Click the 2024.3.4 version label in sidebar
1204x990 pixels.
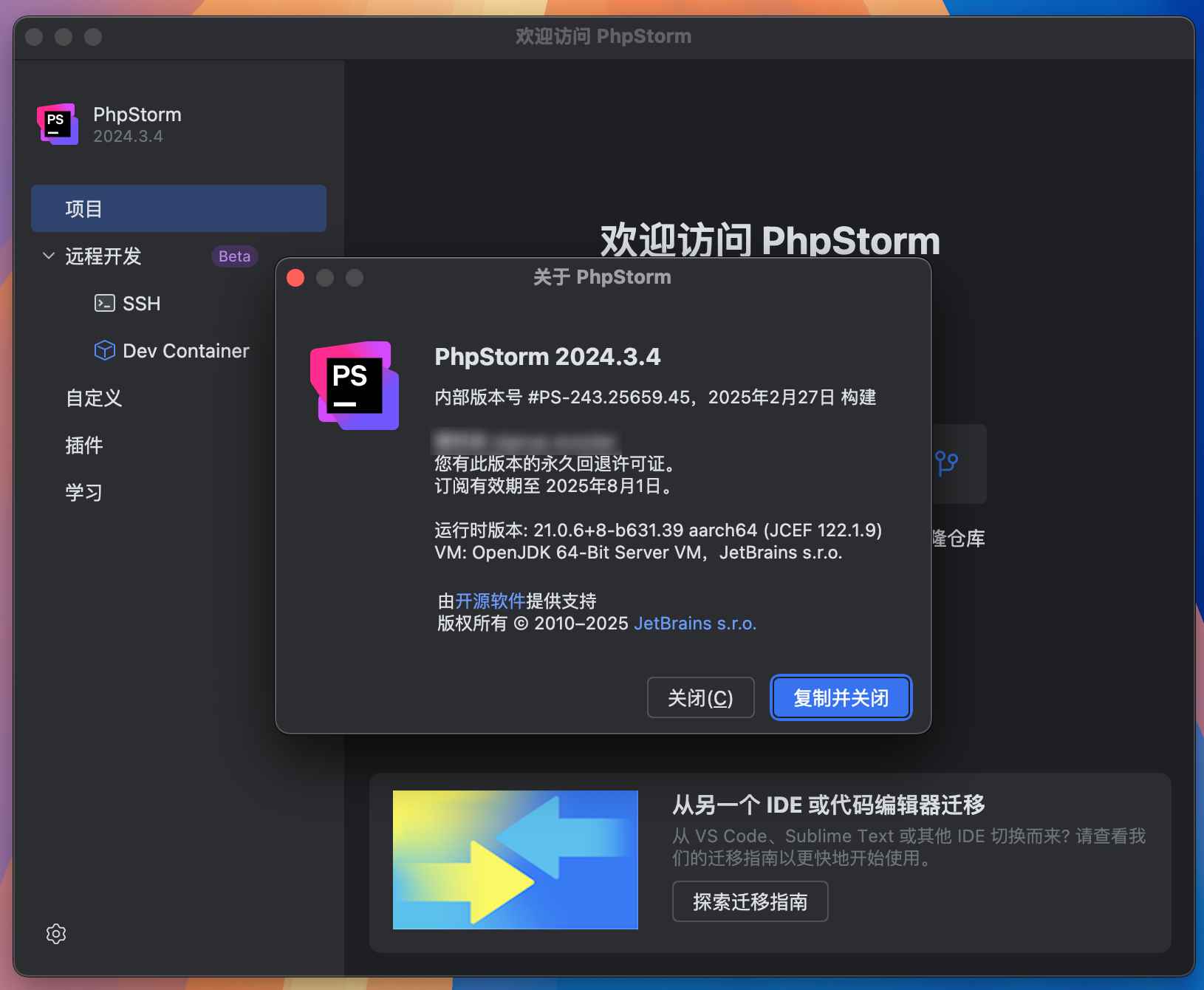click(128, 137)
